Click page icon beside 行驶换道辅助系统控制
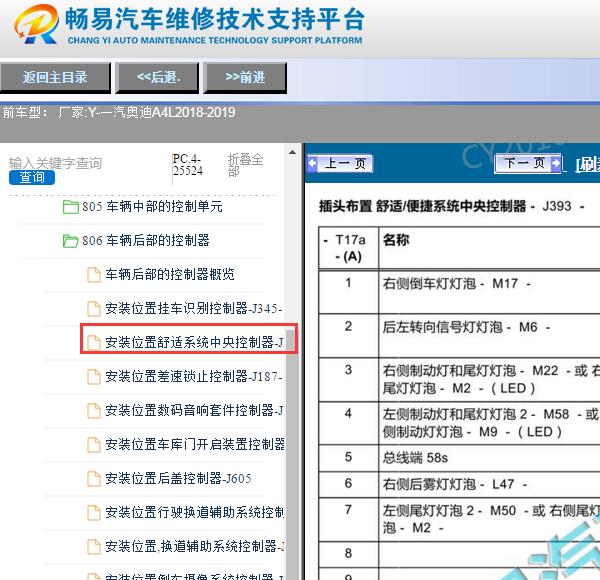The width and height of the screenshot is (600, 580). (94, 513)
